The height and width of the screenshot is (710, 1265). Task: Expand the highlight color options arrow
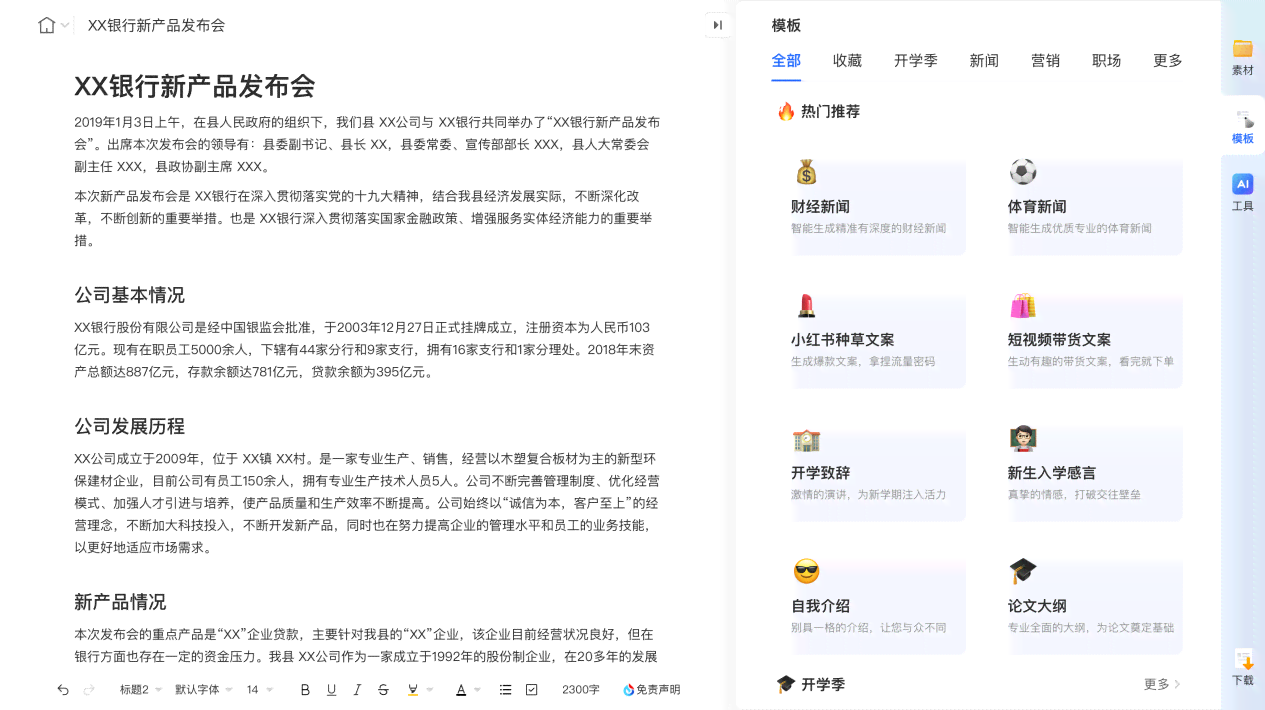pyautogui.click(x=430, y=689)
